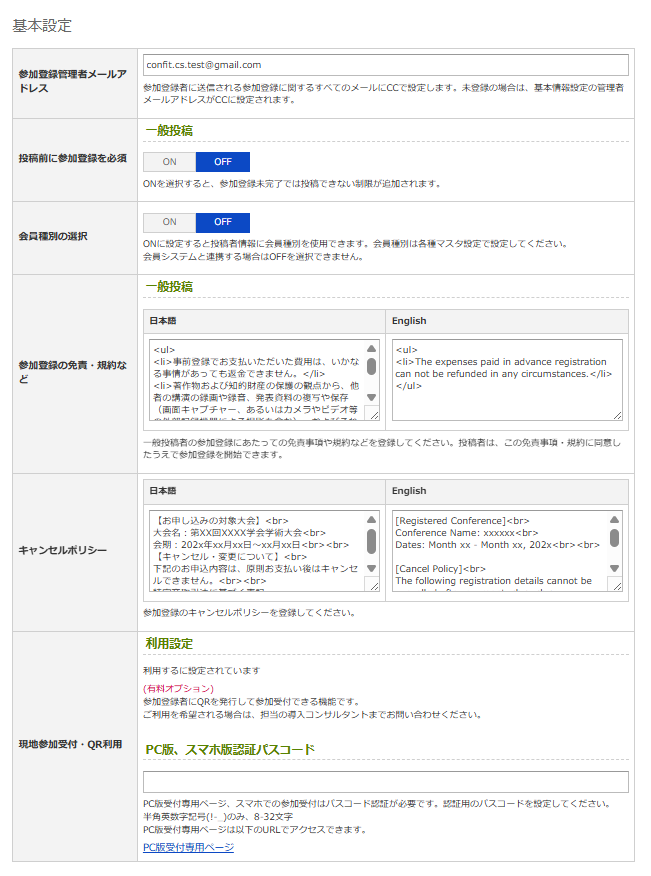Click the scrollbar thumb in Japanese disclaimer textarea
Screen dimensions: 651x876
[x=372, y=366]
